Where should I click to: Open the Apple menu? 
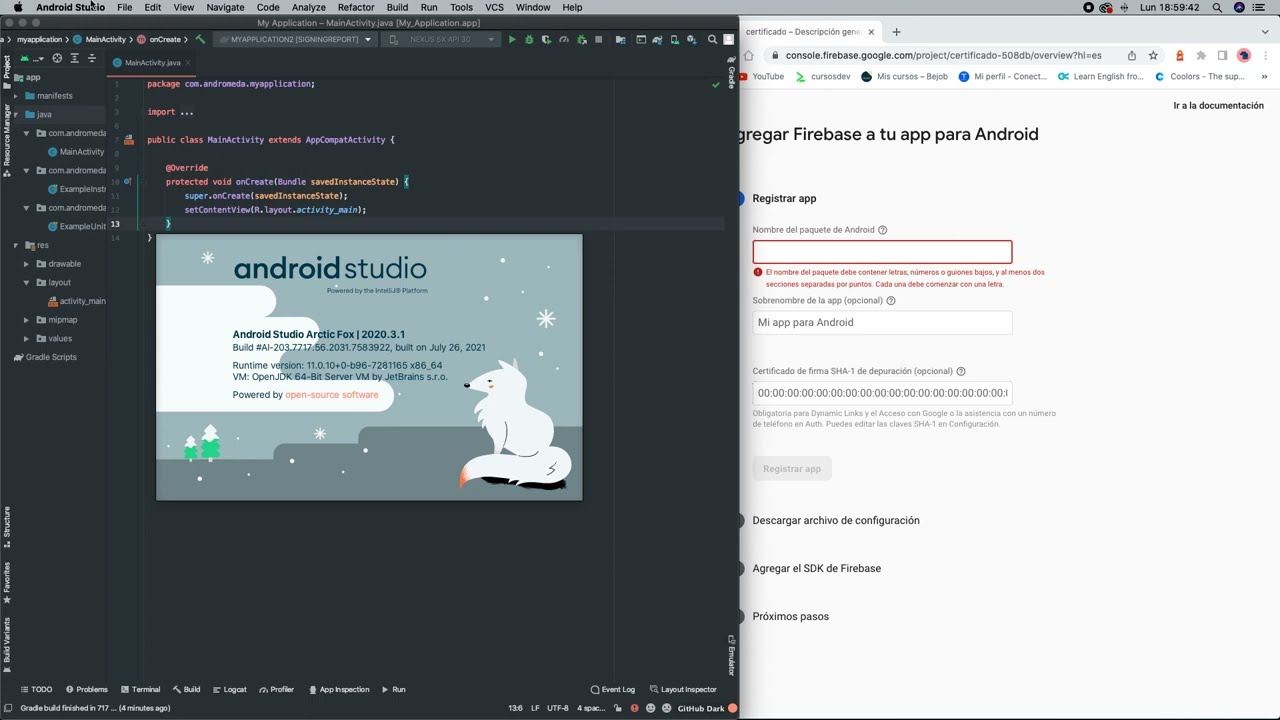[17, 7]
